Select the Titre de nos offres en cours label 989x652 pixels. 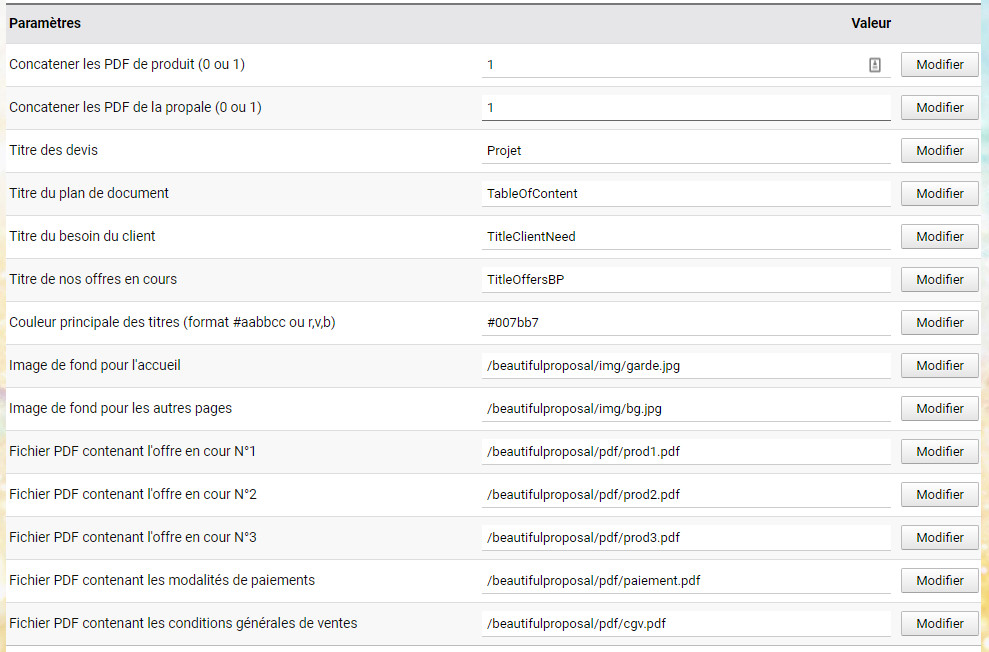click(93, 279)
